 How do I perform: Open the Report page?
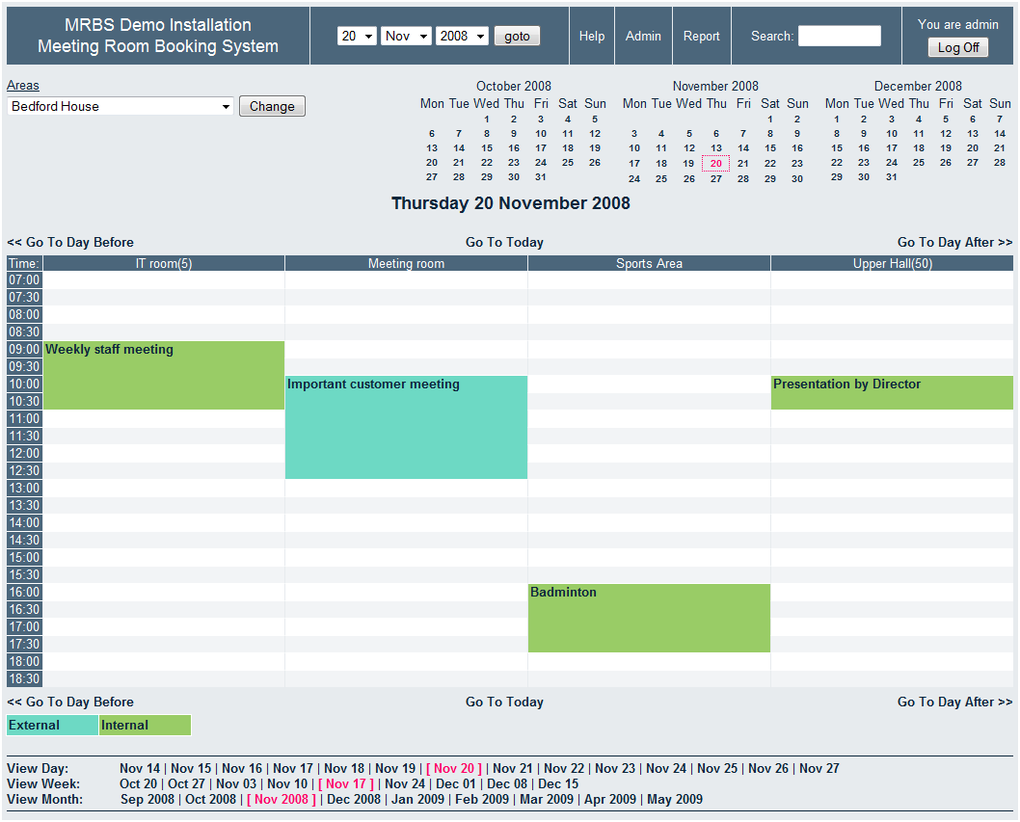pos(701,36)
